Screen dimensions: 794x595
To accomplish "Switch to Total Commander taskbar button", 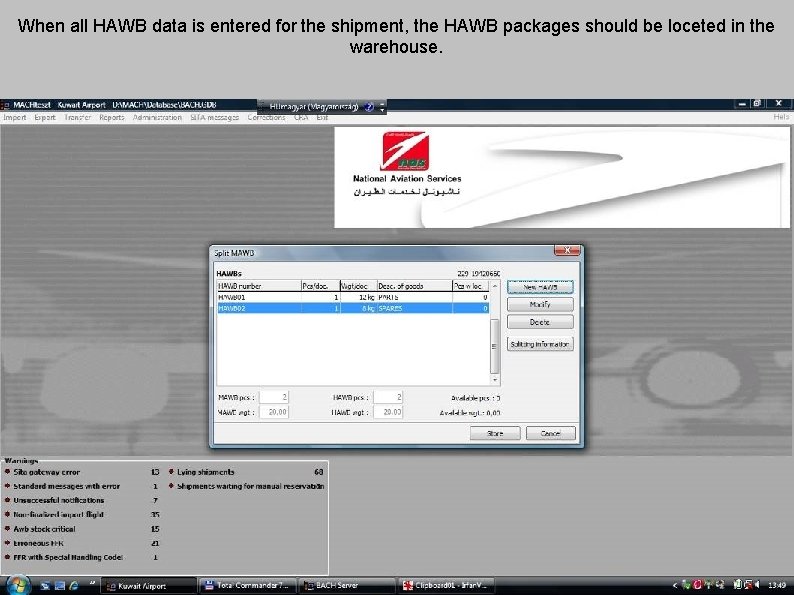I will coord(247,586).
